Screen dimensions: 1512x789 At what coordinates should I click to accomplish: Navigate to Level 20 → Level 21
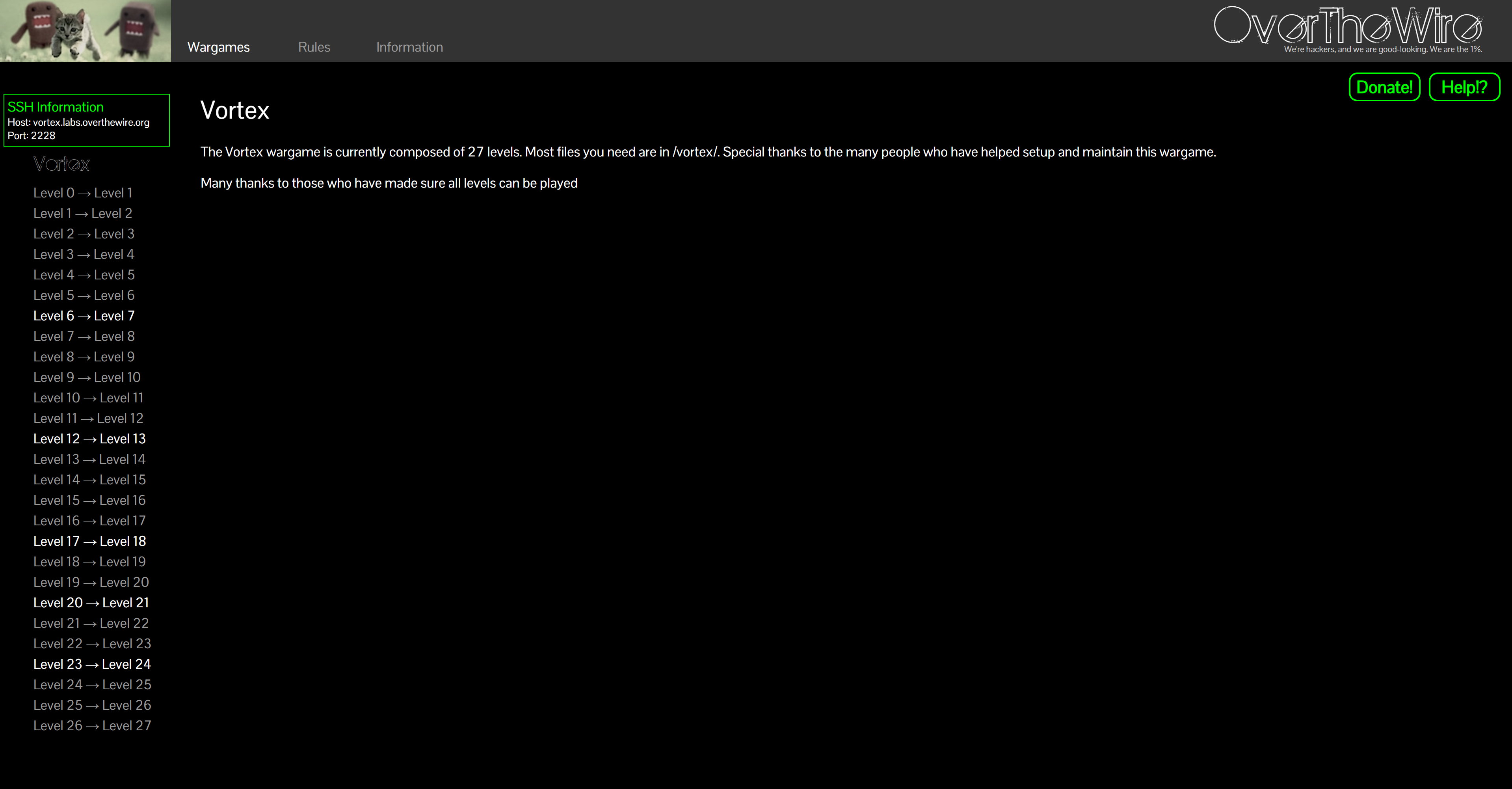coord(91,603)
